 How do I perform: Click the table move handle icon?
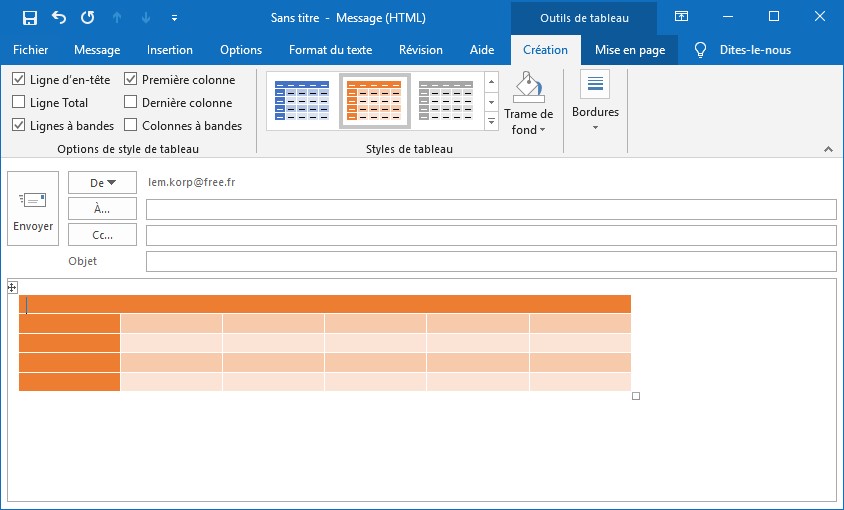click(12, 287)
